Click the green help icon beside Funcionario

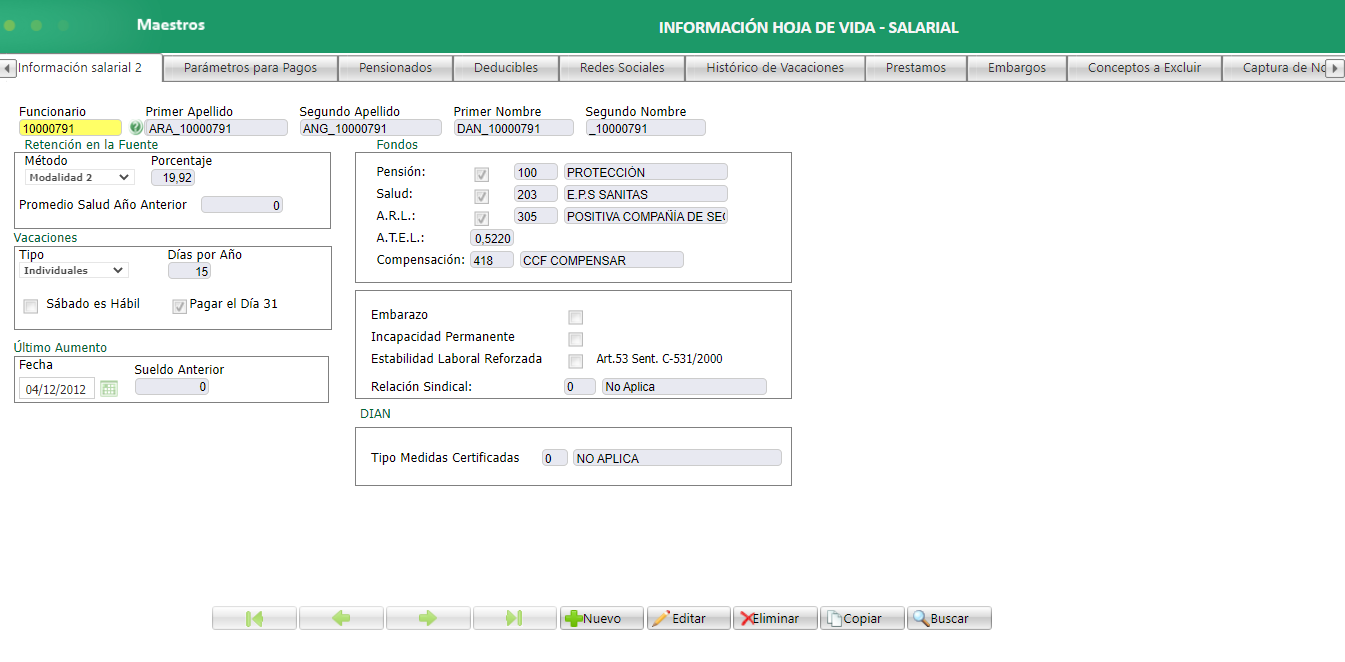tap(134, 127)
